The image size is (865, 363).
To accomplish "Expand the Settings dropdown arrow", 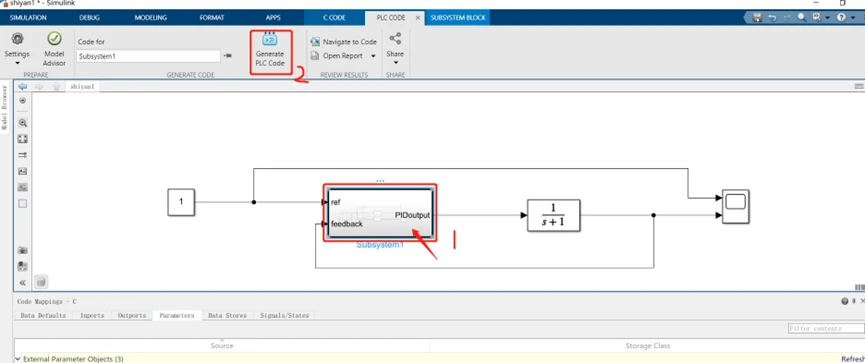I will coord(17,63).
